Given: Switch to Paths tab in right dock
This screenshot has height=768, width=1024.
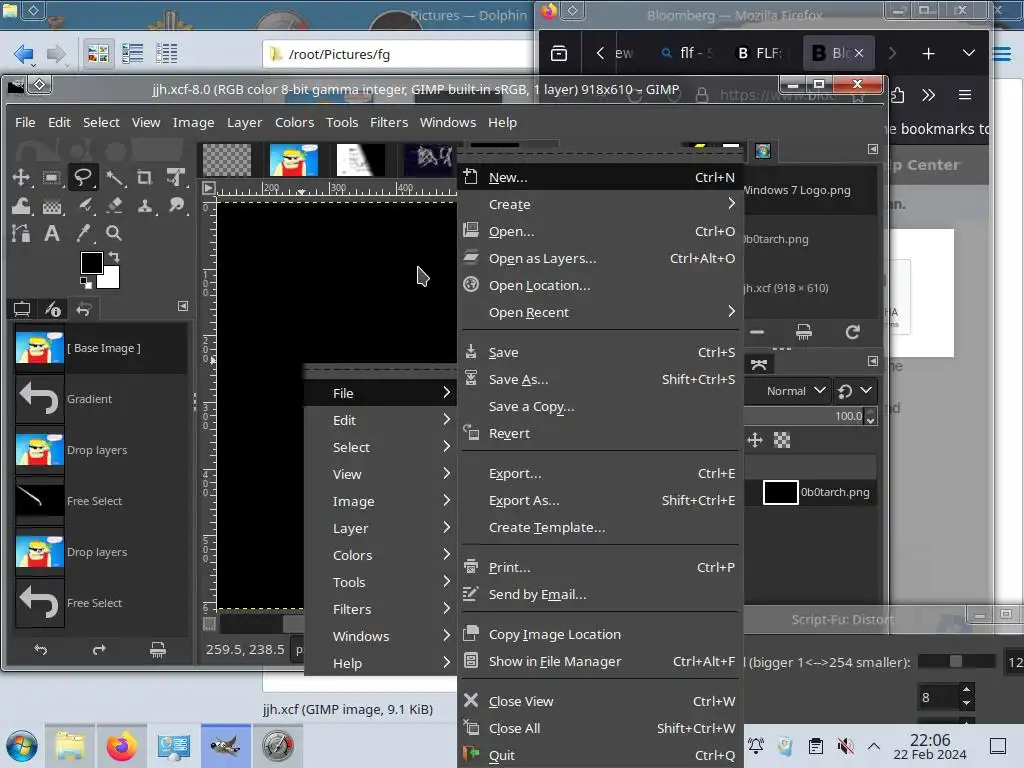Looking at the screenshot, I should coord(759,364).
